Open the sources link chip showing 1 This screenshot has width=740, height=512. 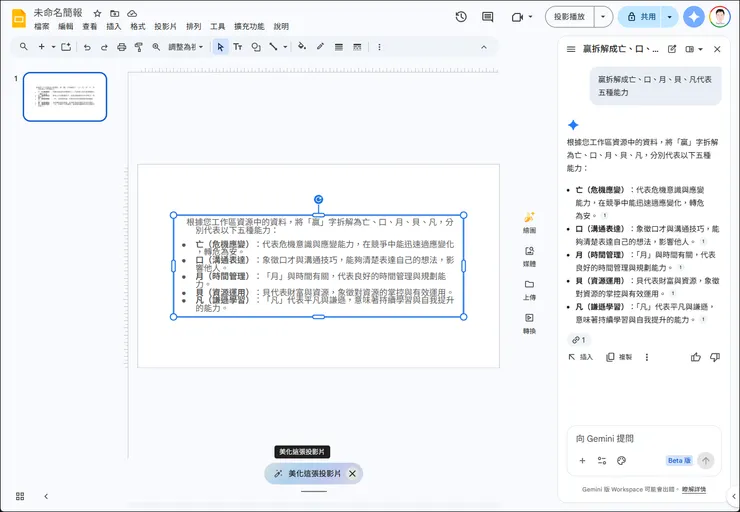pyautogui.click(x=579, y=340)
